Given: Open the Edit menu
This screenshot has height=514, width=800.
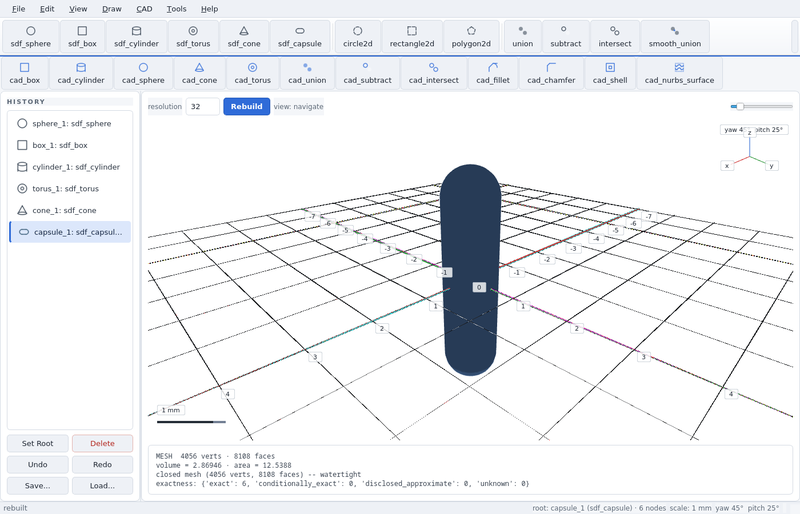Looking at the screenshot, I should [x=47, y=9].
